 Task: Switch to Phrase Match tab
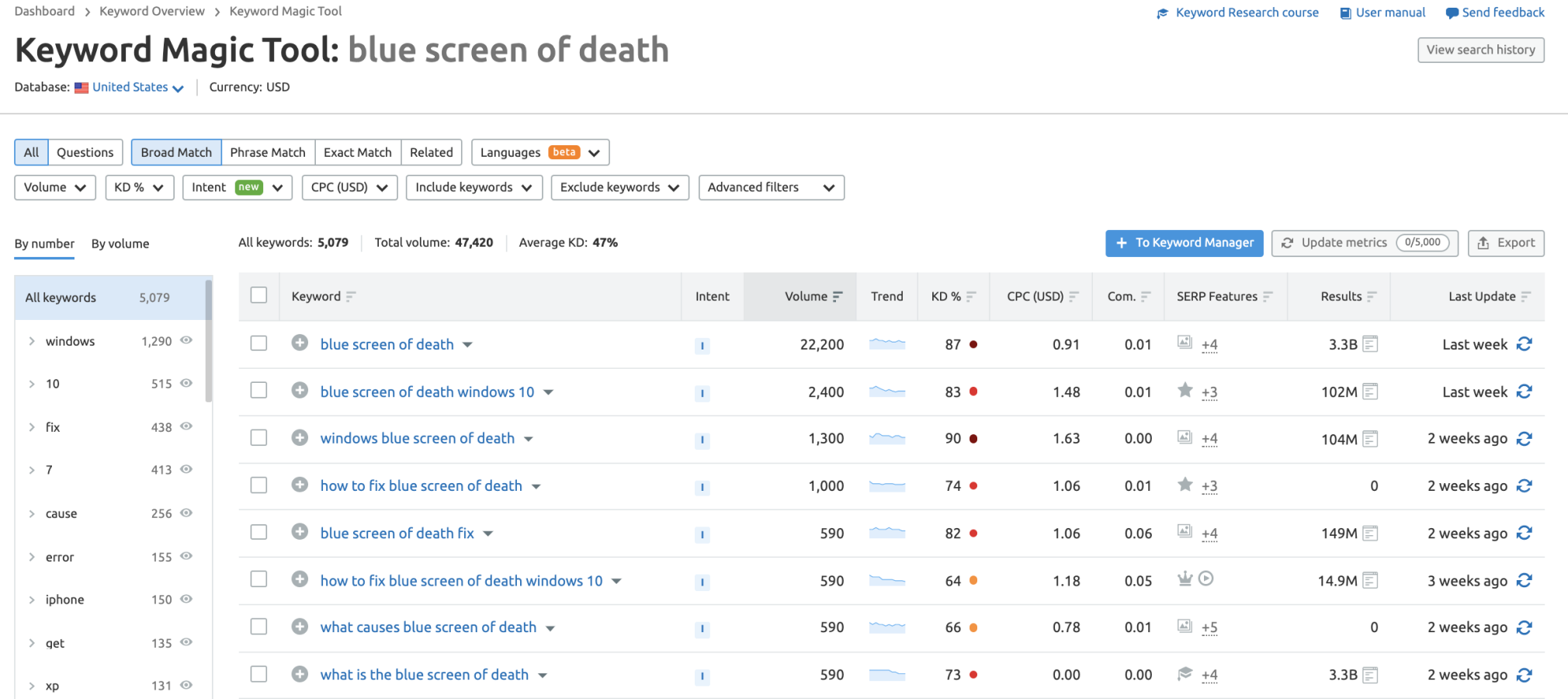point(268,152)
